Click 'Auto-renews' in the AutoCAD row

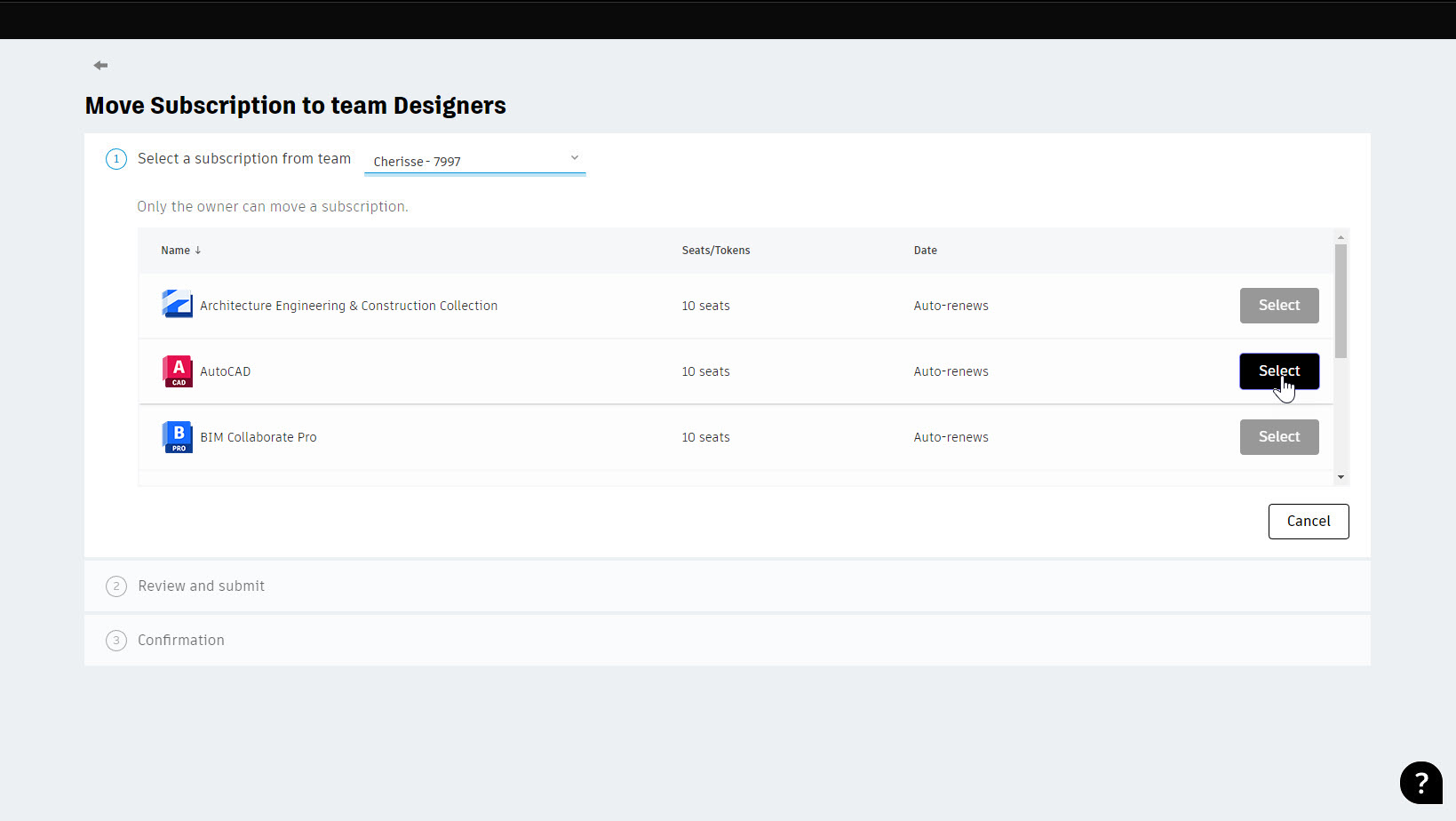click(x=951, y=371)
